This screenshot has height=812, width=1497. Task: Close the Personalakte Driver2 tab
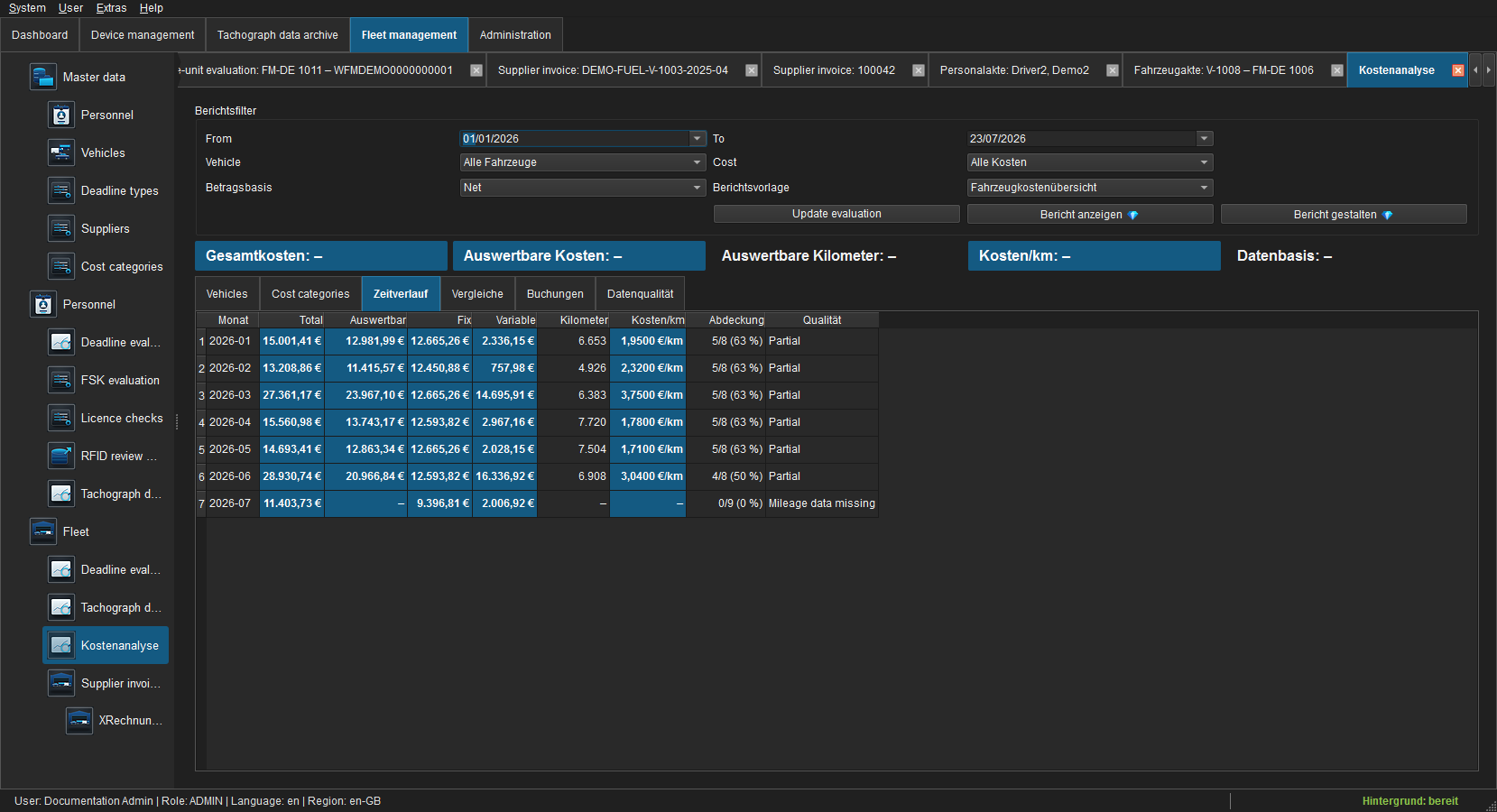[1113, 70]
